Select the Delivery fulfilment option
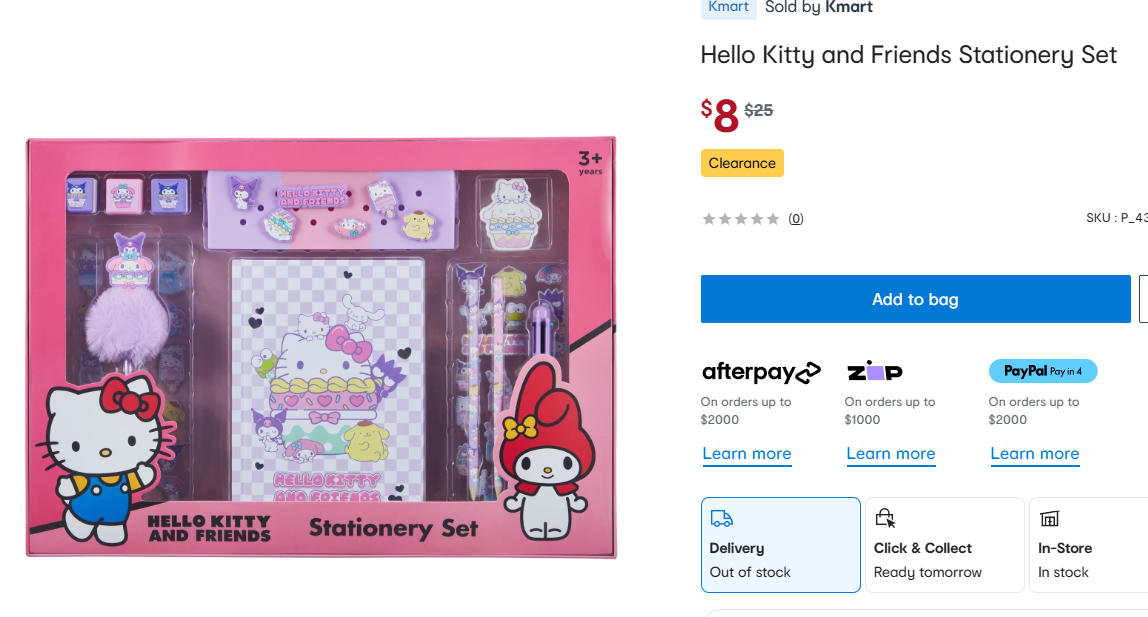 click(780, 545)
